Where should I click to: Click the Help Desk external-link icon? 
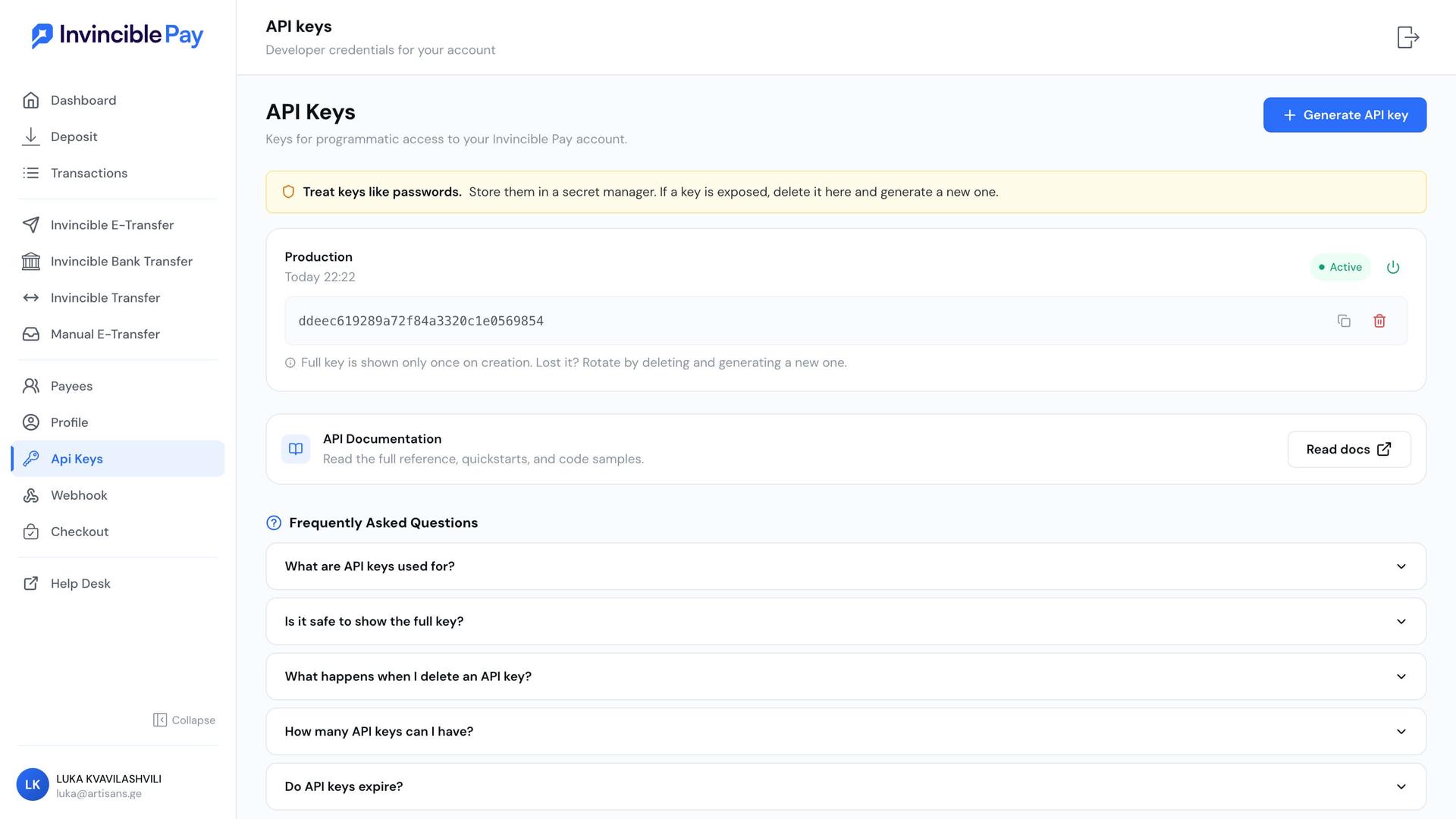[x=31, y=582]
